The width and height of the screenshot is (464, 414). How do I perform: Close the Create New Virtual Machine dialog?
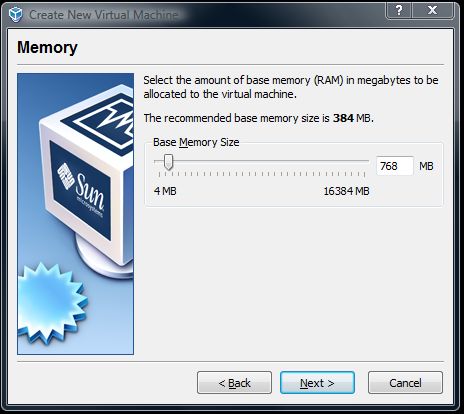point(432,10)
